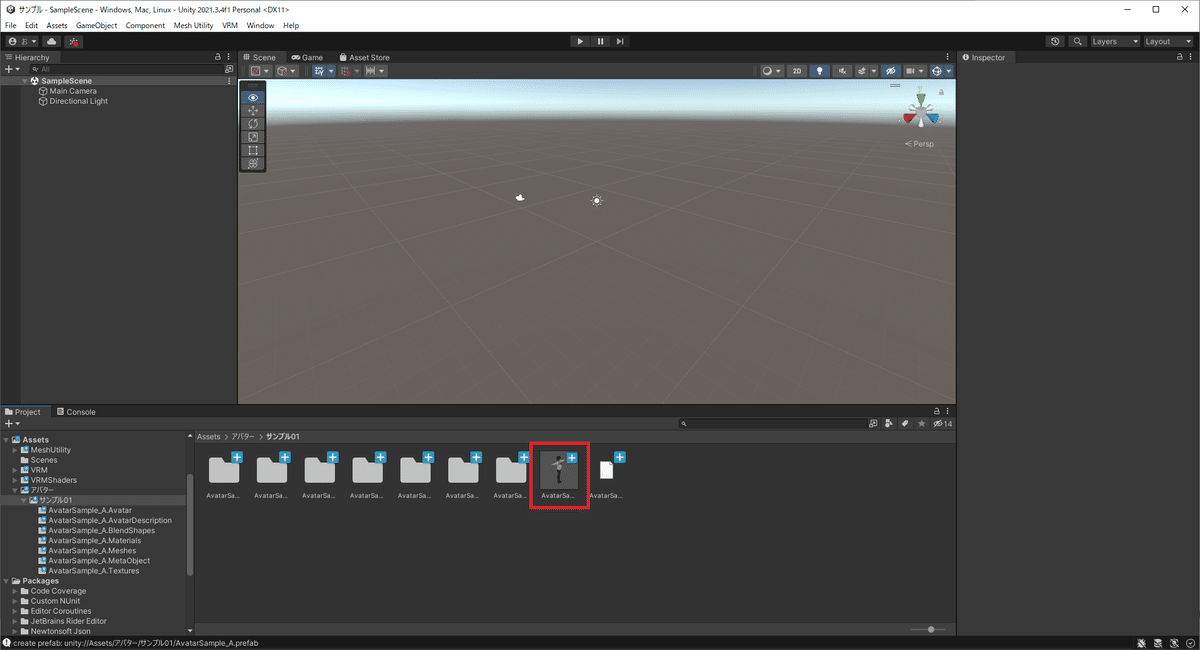Select the Rotate tool in the Scene overlay
The height and width of the screenshot is (650, 1200).
click(x=252, y=123)
